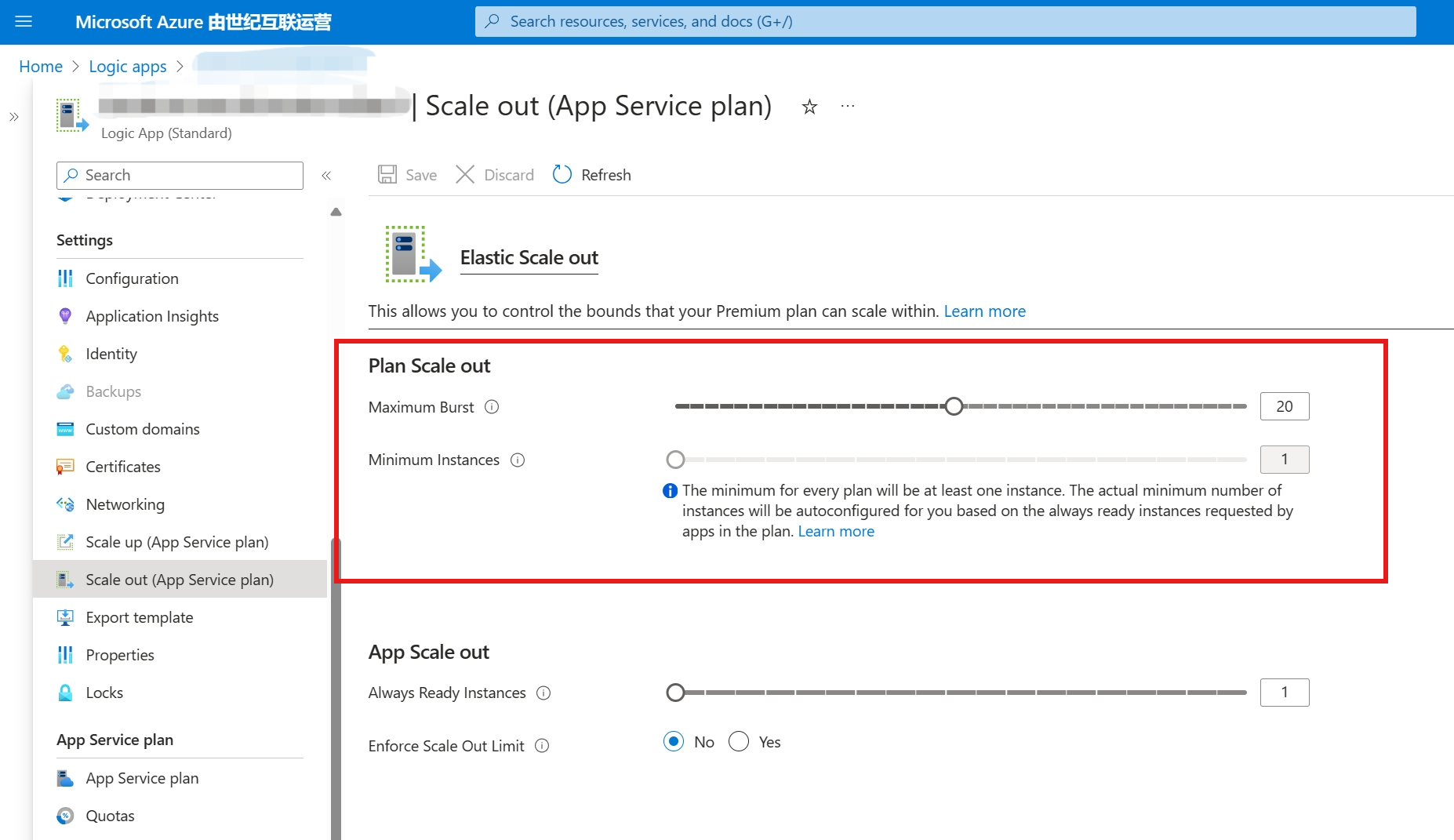Click the Maximum Burst slider handle

[x=954, y=406]
